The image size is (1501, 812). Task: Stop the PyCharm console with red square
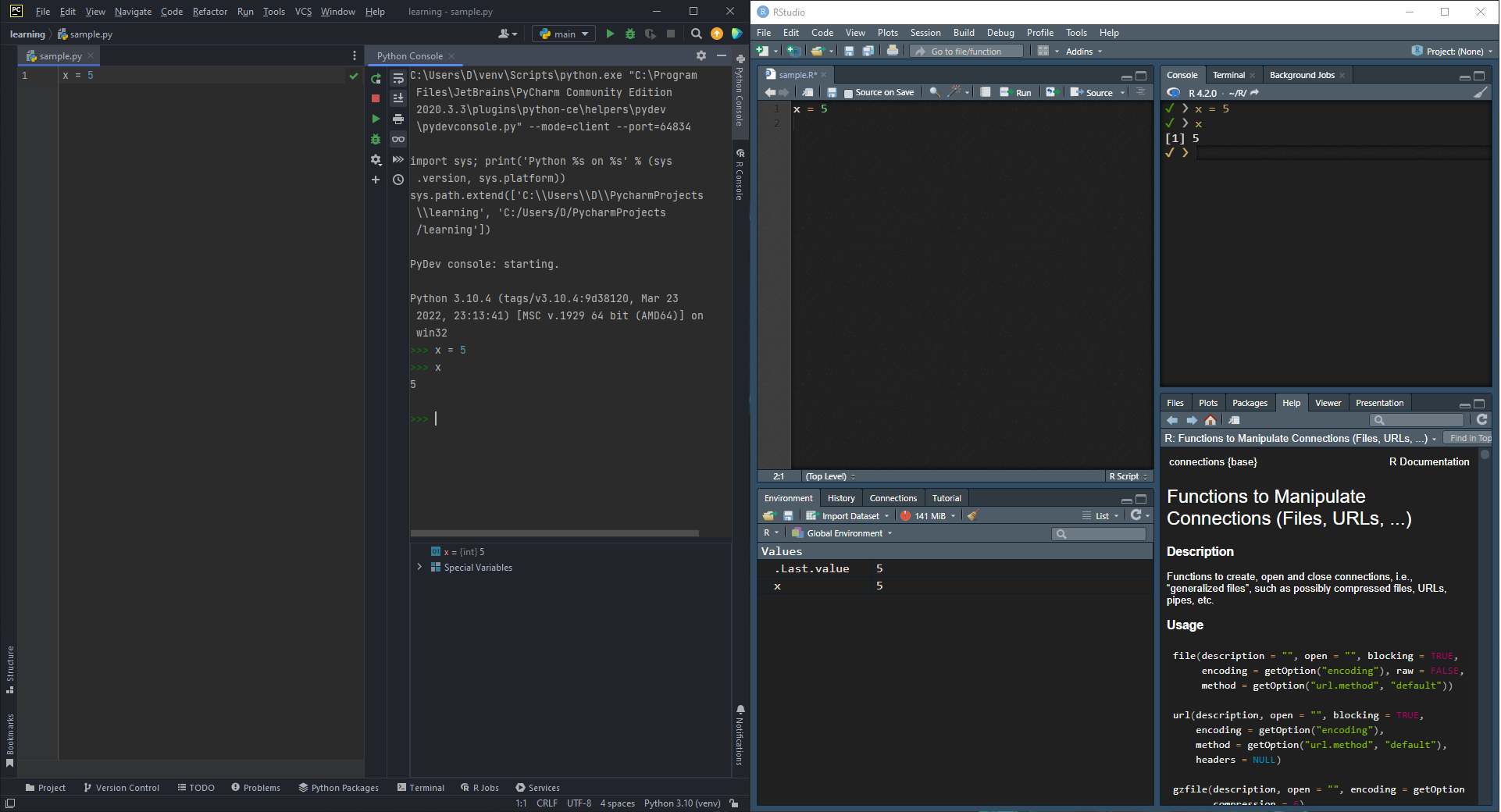pyautogui.click(x=376, y=98)
